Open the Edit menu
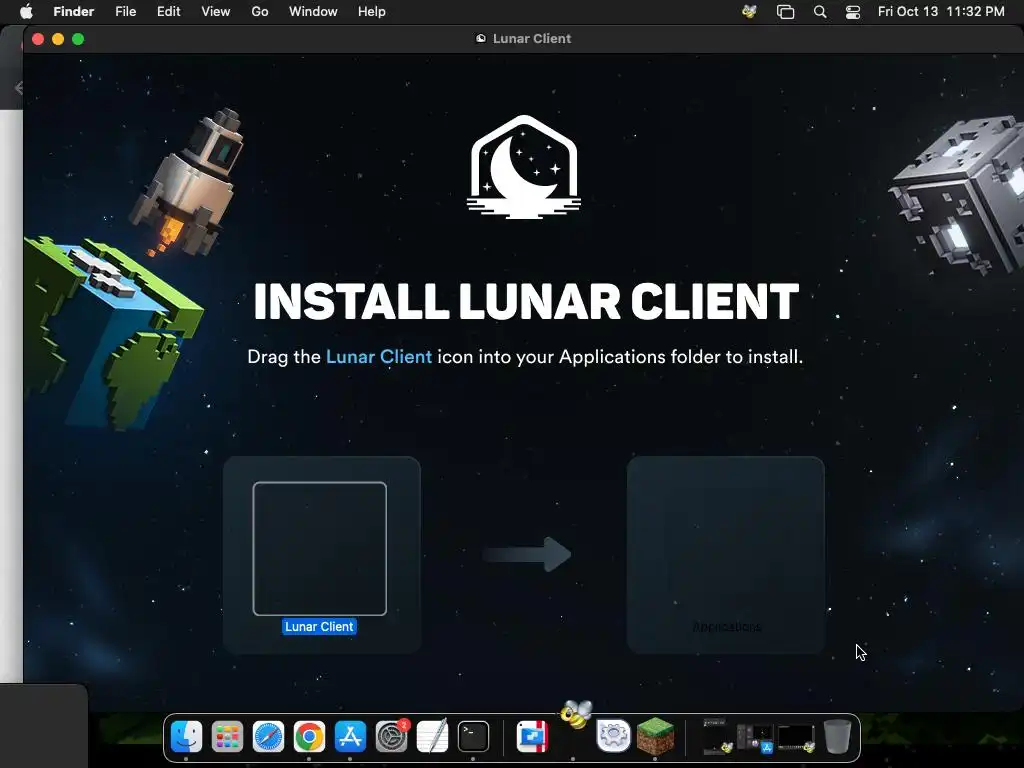 pyautogui.click(x=168, y=12)
